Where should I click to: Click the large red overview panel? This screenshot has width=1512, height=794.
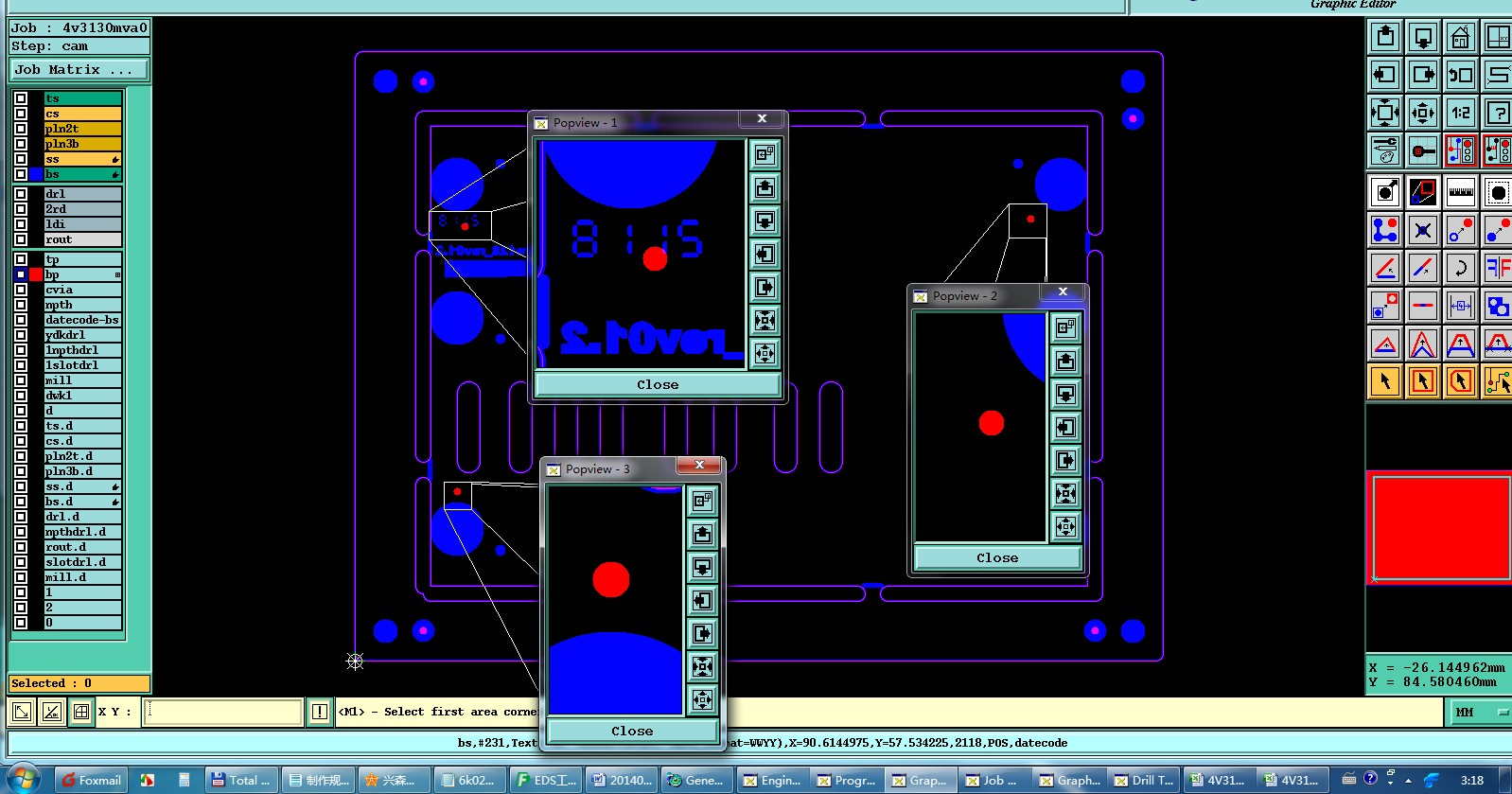[1440, 527]
